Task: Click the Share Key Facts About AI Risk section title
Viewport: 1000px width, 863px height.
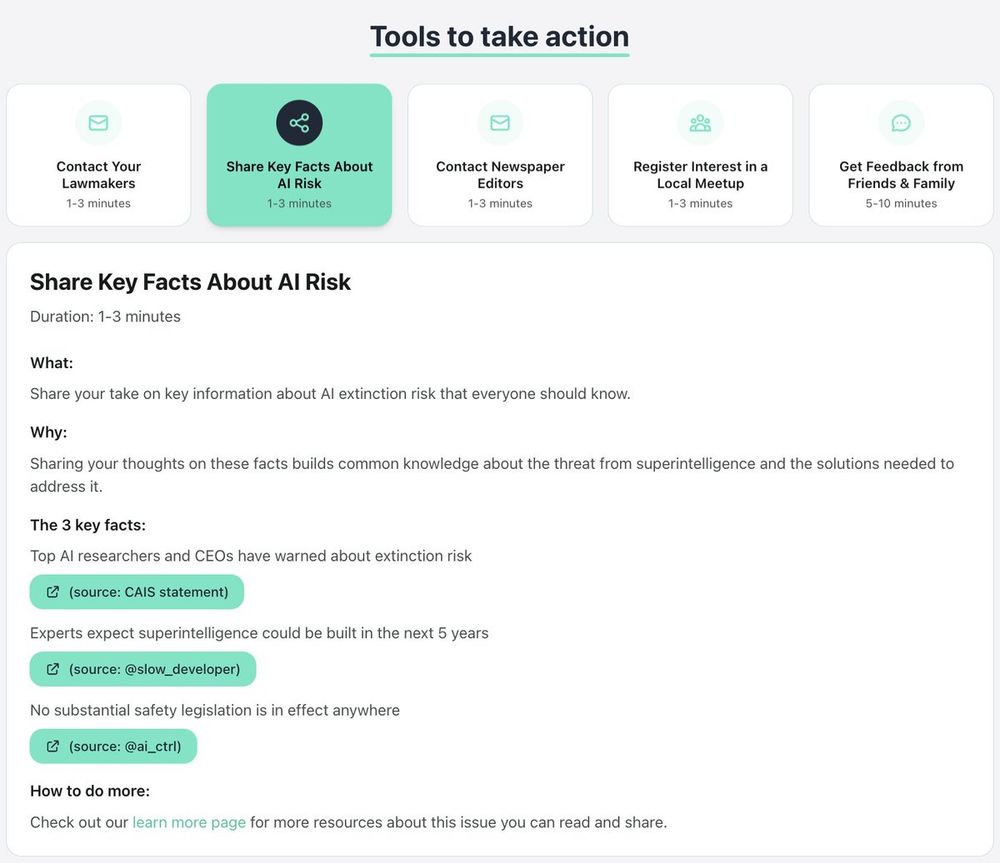Action: (190, 282)
